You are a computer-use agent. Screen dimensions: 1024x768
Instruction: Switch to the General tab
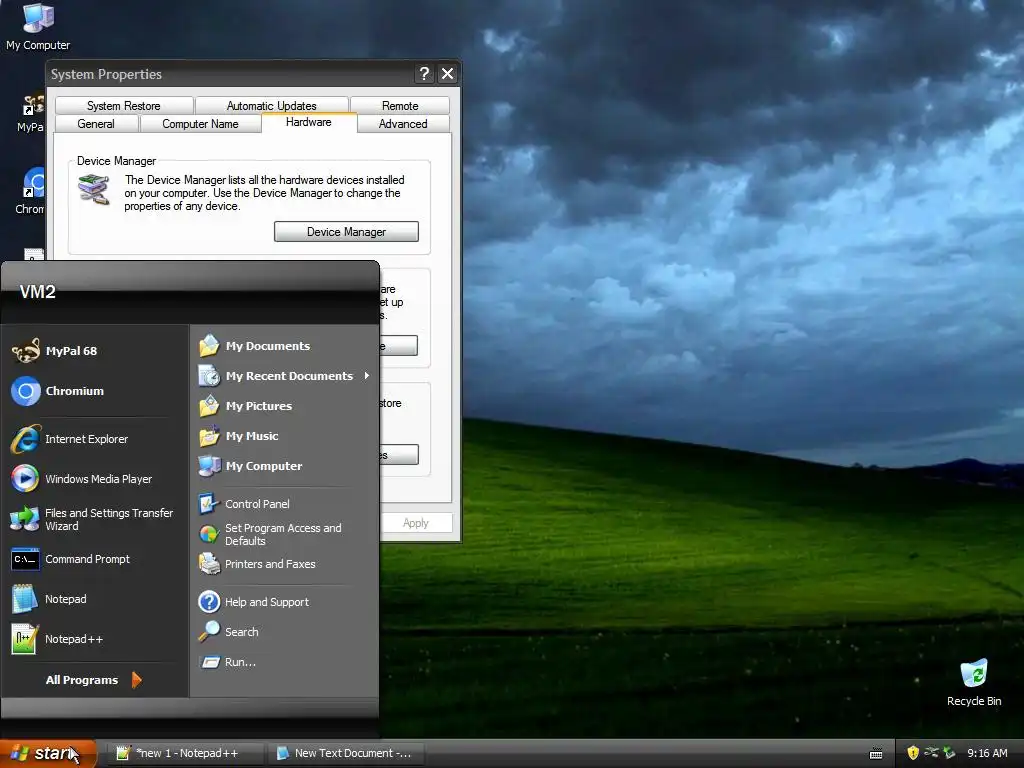pyautogui.click(x=96, y=123)
